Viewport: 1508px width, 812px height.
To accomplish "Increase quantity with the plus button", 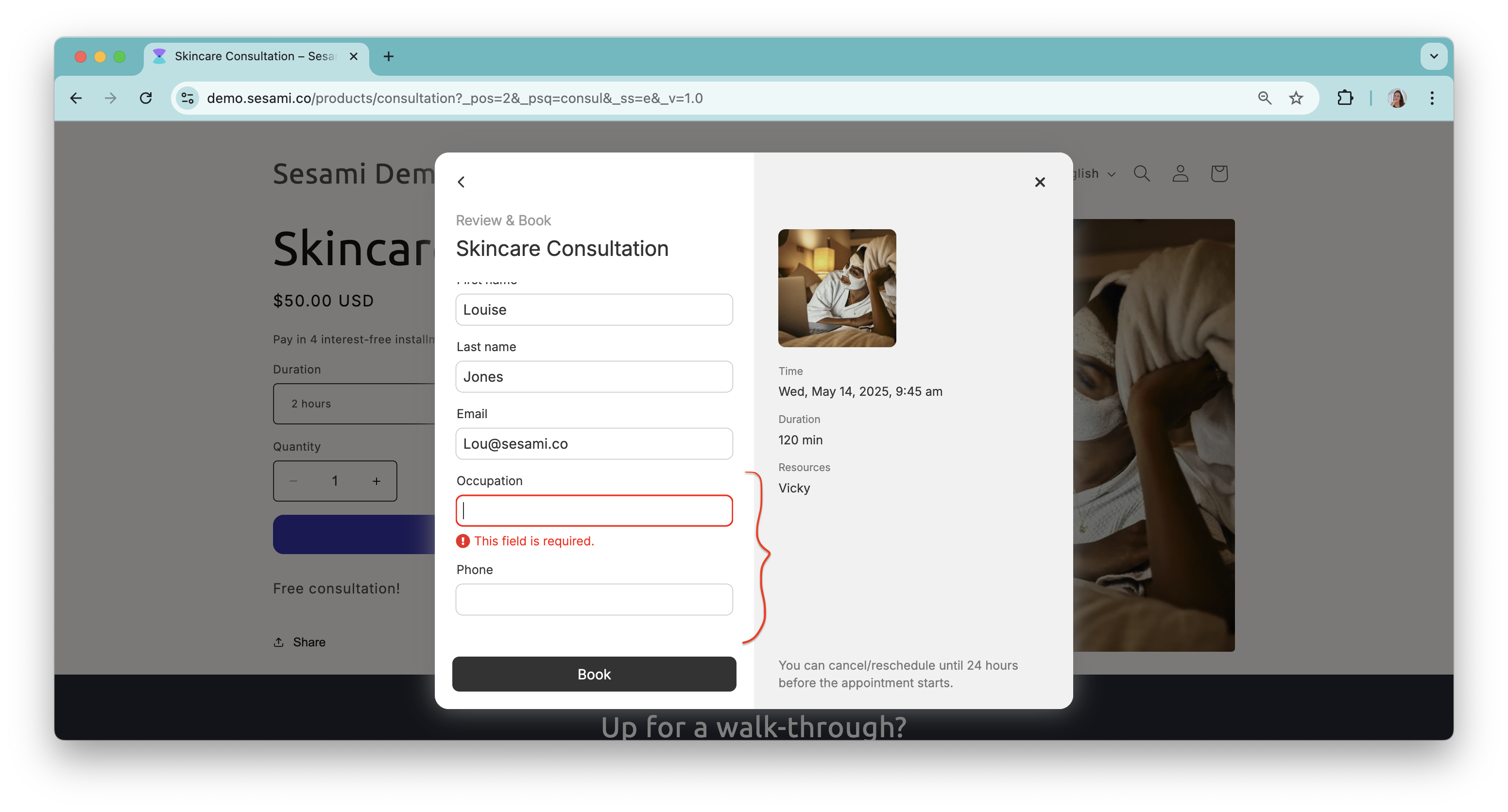I will coord(377,481).
